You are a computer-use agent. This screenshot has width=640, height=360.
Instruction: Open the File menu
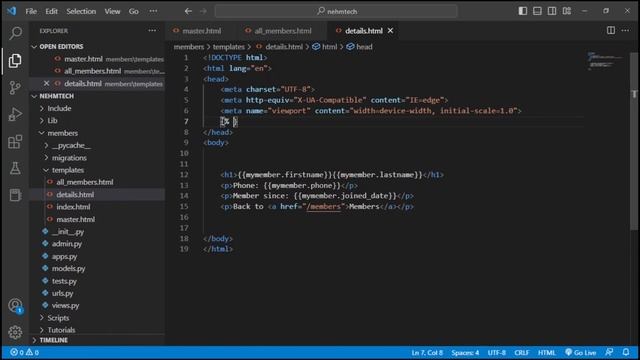coord(31,11)
